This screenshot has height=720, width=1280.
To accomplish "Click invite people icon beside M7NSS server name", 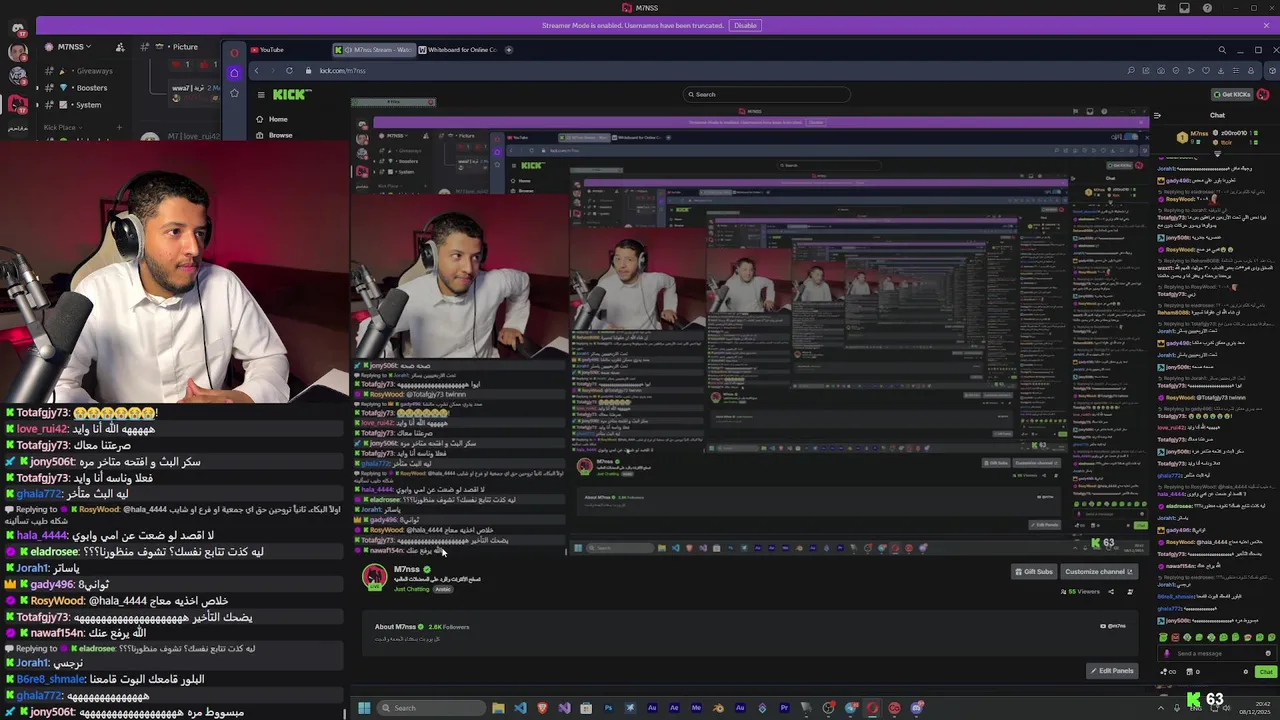I will 120,47.
